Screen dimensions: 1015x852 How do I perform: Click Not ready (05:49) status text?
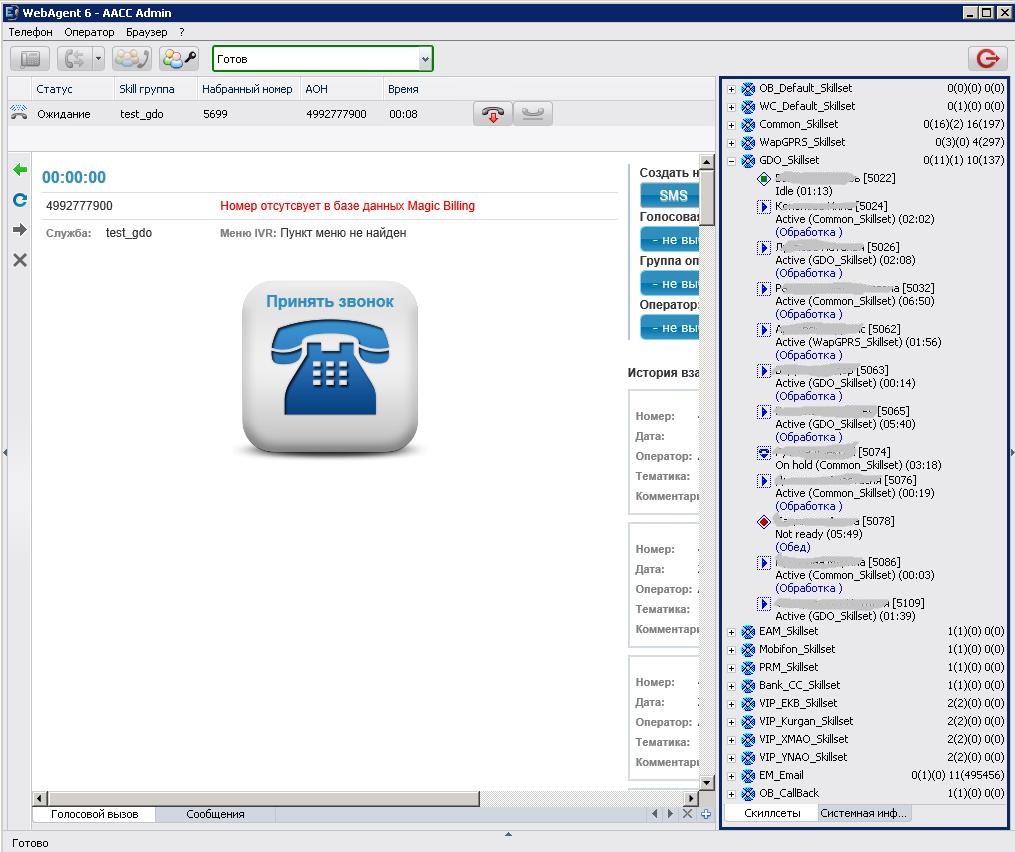819,534
